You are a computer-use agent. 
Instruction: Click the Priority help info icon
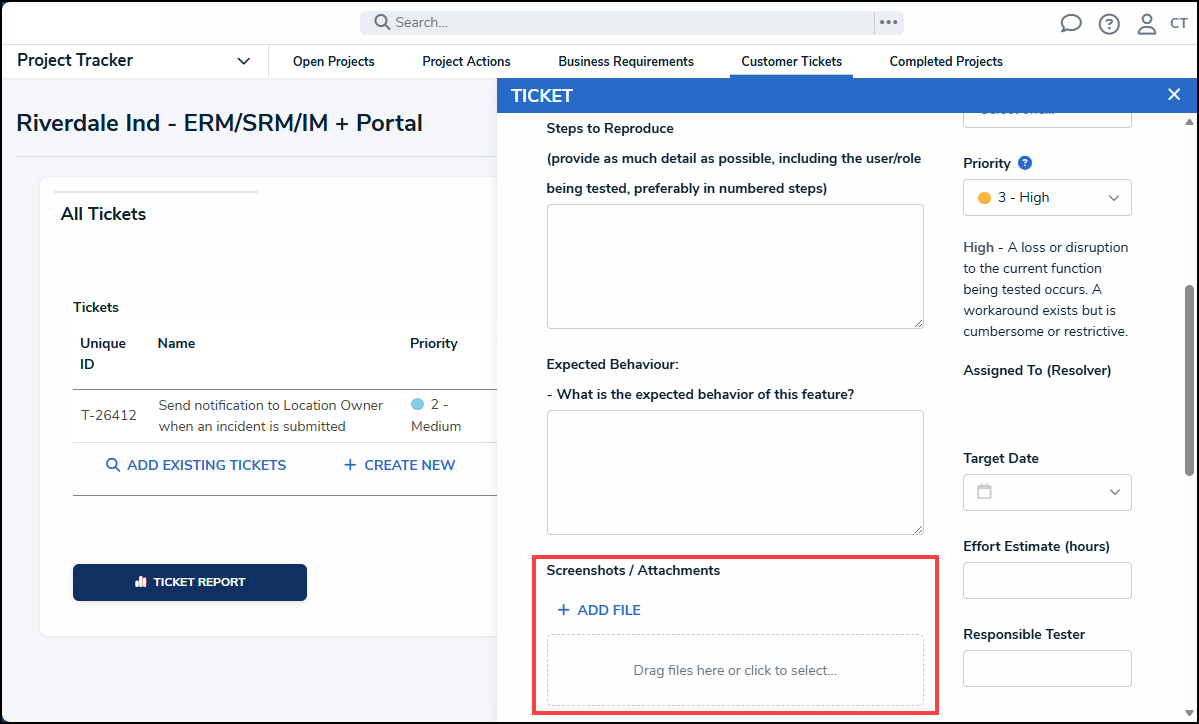(x=1025, y=163)
